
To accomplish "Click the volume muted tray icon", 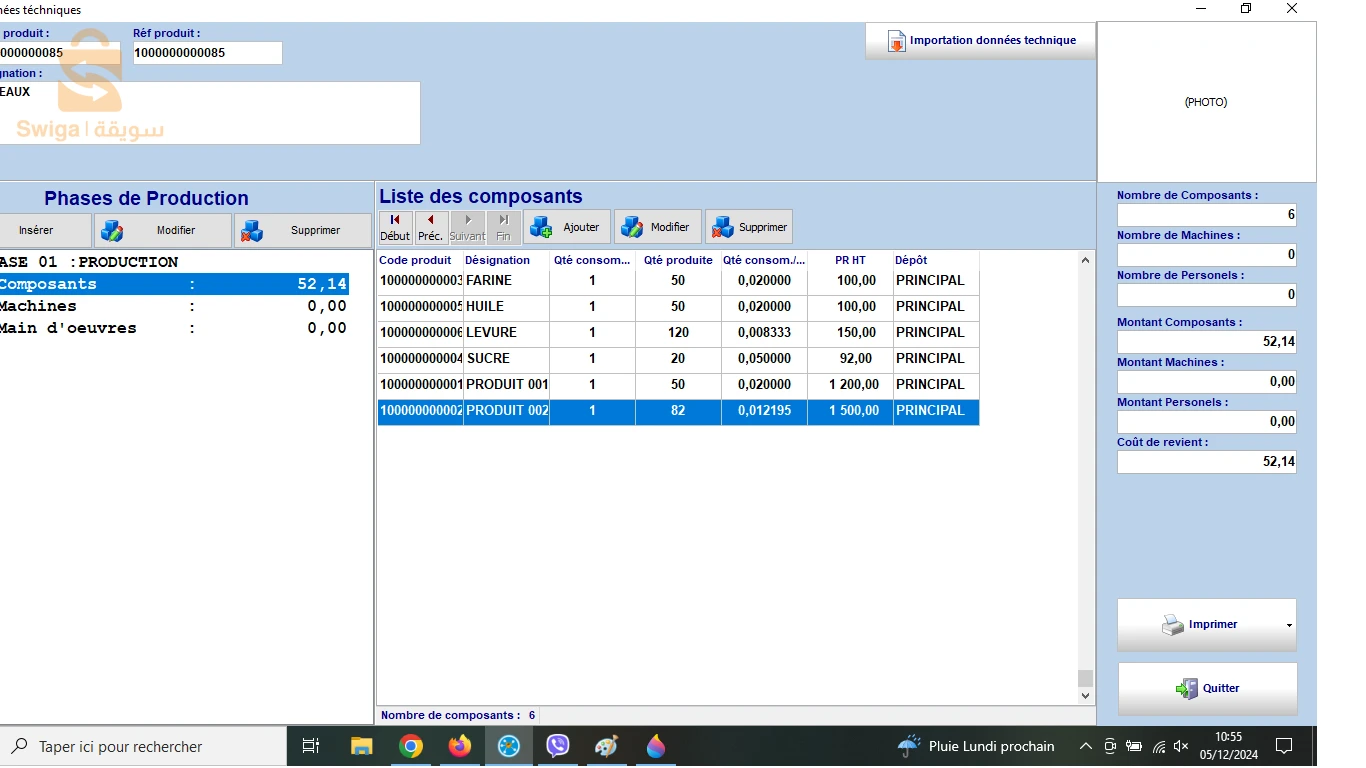I will (1181, 746).
